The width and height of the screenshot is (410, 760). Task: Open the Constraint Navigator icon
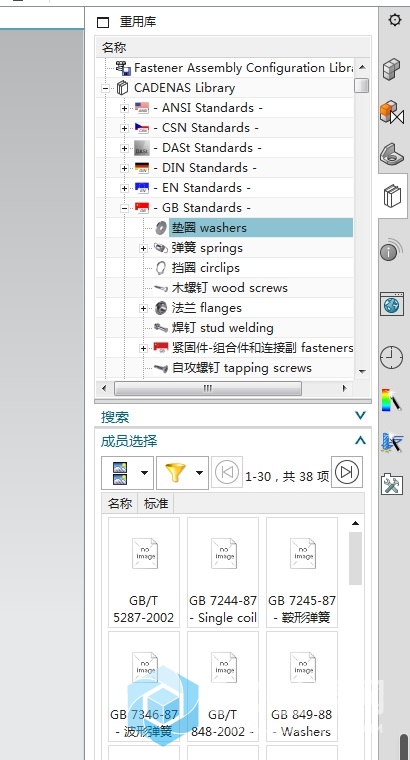392,112
